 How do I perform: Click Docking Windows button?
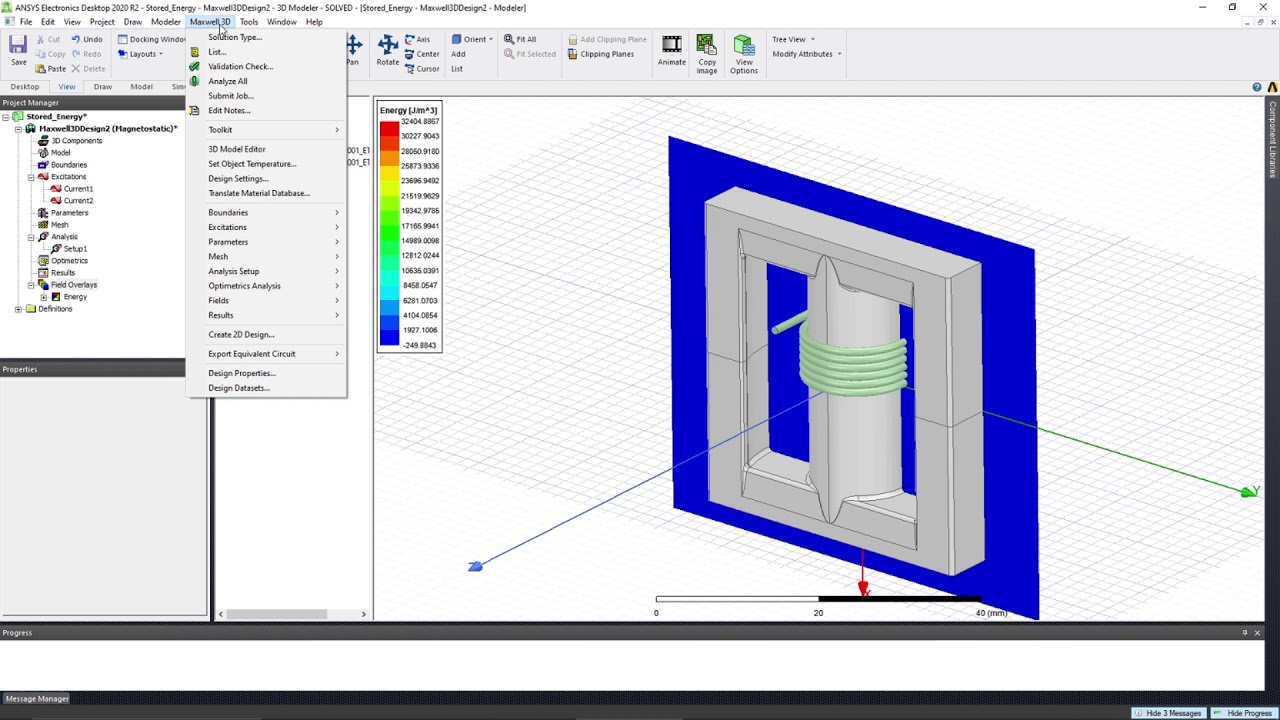pyautogui.click(x=152, y=39)
